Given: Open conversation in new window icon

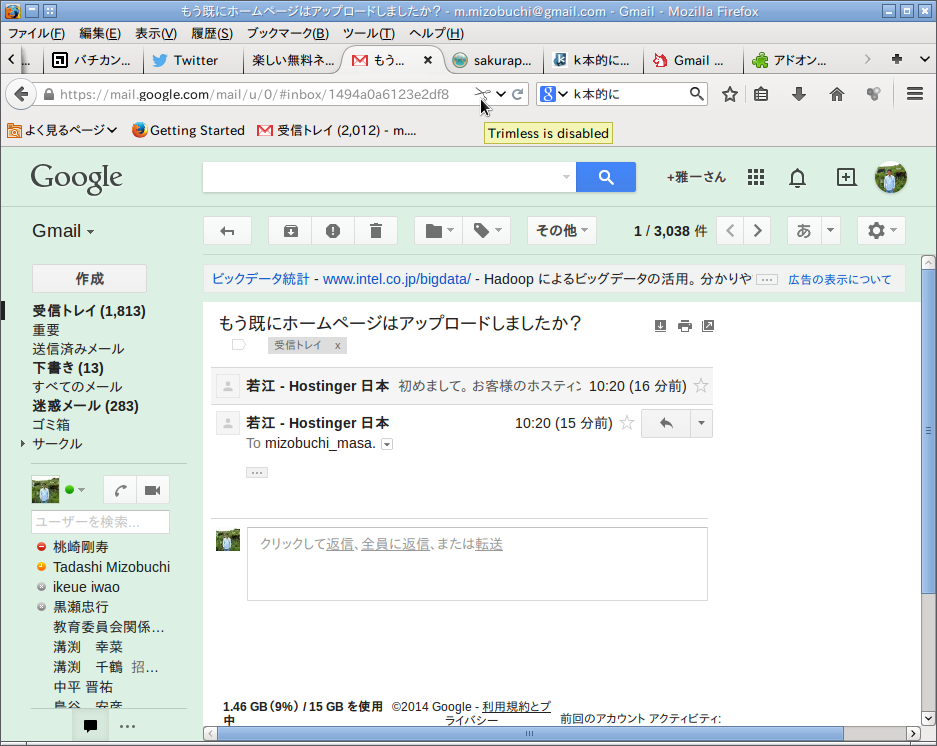Looking at the screenshot, I should (708, 326).
